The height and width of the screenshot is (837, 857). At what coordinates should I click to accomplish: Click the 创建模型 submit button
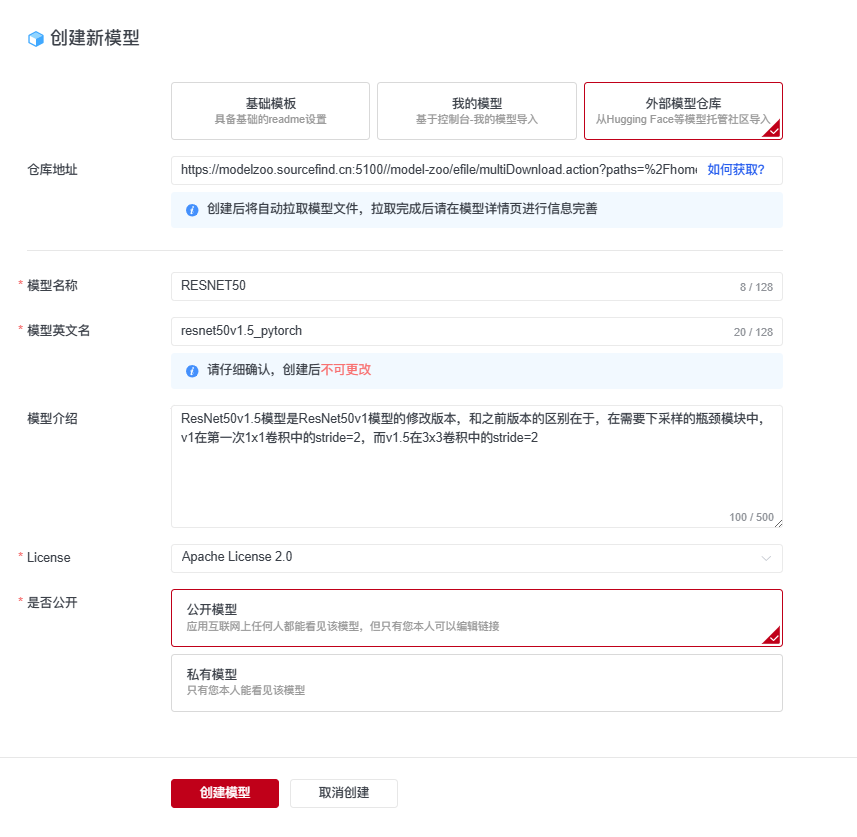coord(224,793)
